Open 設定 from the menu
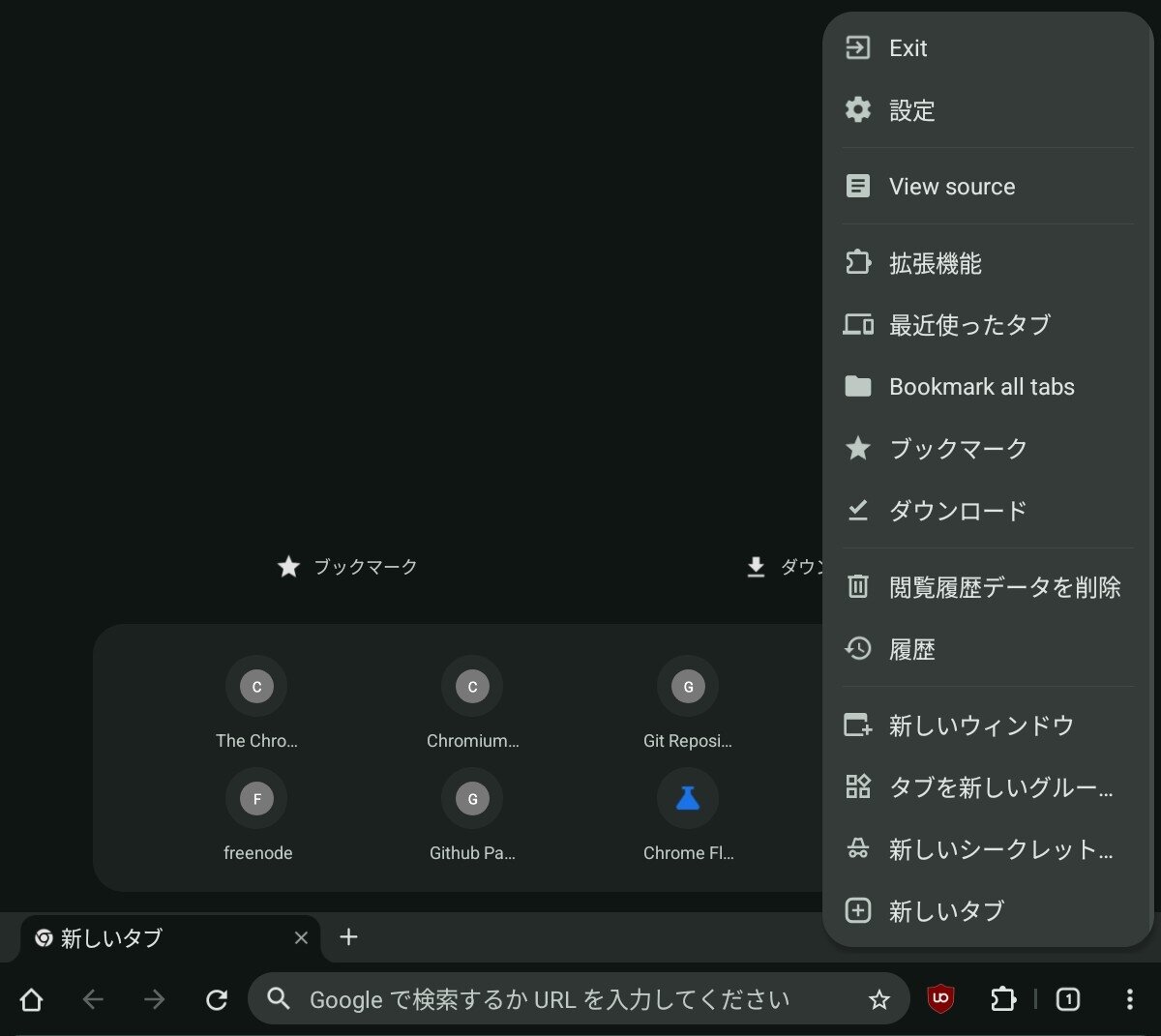The width and height of the screenshot is (1161, 1036). point(987,109)
